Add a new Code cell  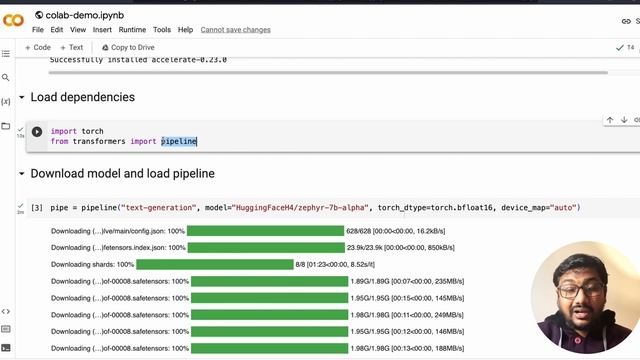tap(38, 47)
